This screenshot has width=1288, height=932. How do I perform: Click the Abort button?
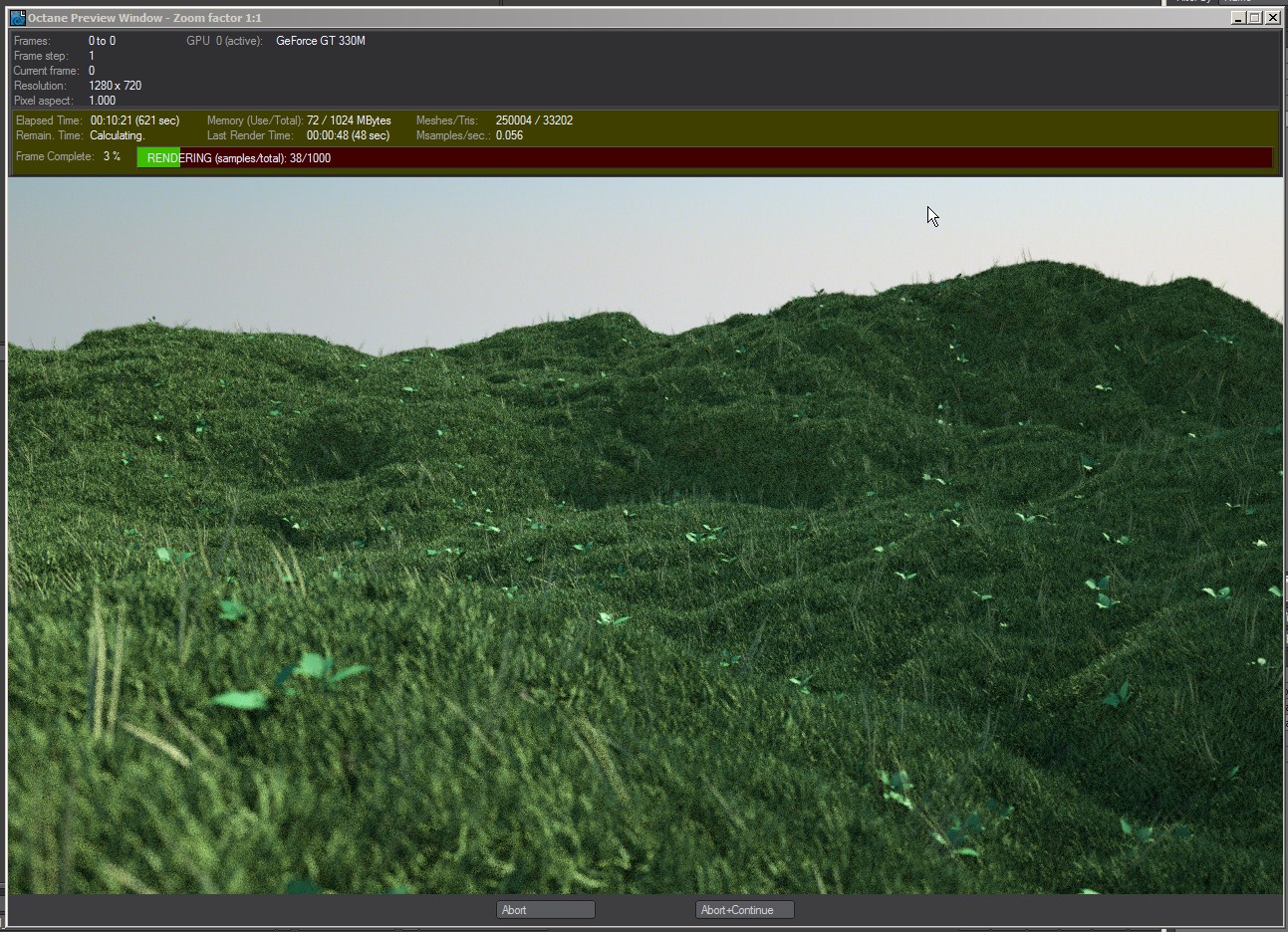[x=545, y=910]
